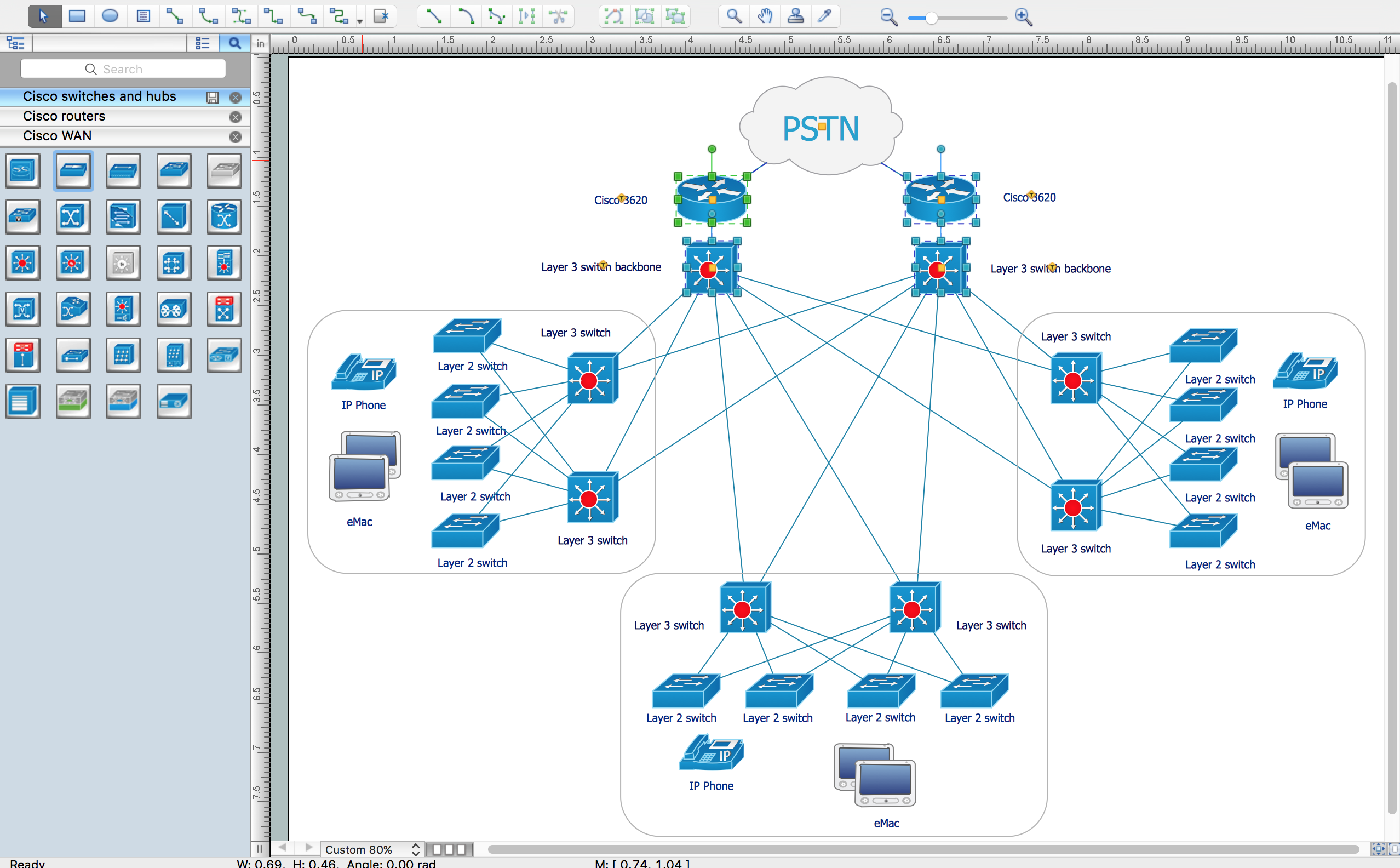
Task: Select the left Cisco 3620 router
Action: 712,199
